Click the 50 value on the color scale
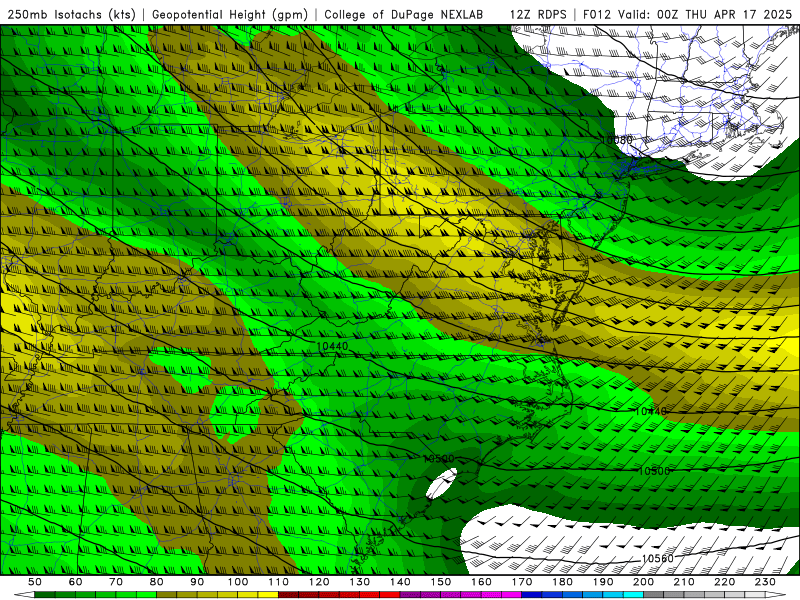The image size is (800, 600). tap(35, 582)
